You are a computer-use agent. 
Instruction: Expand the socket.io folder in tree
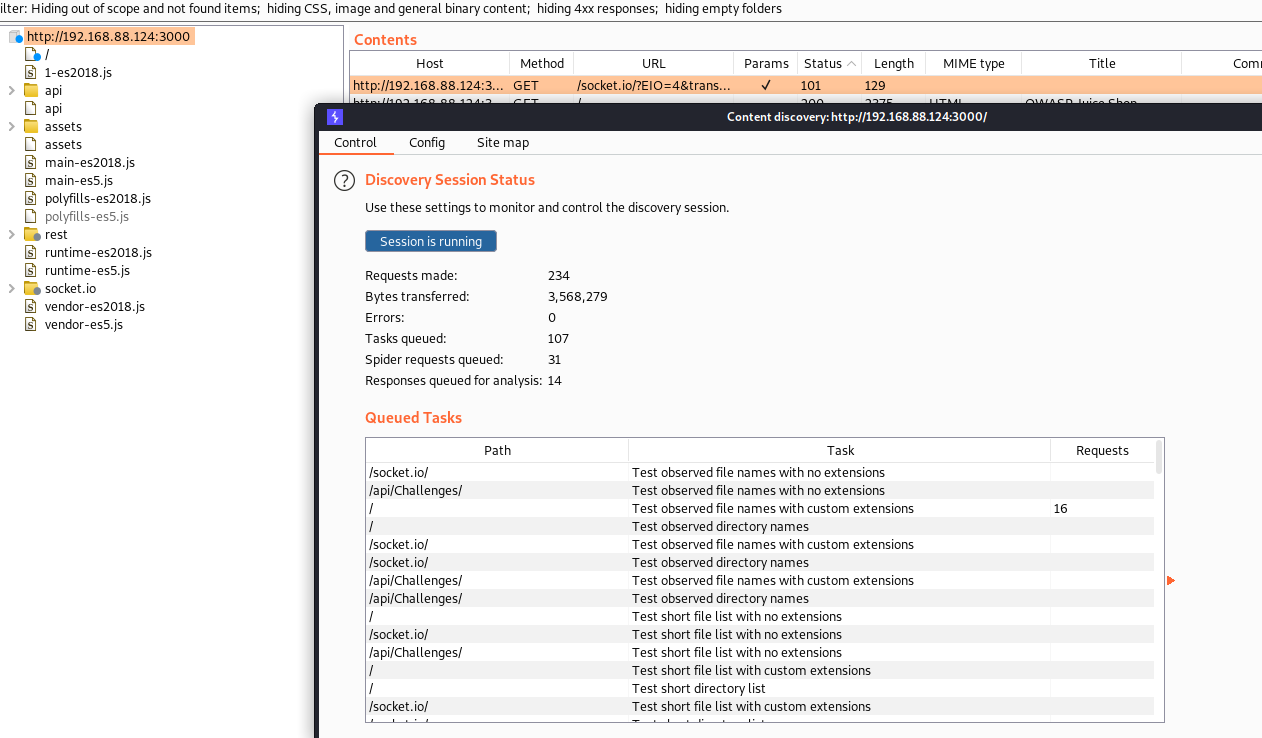[x=11, y=289]
